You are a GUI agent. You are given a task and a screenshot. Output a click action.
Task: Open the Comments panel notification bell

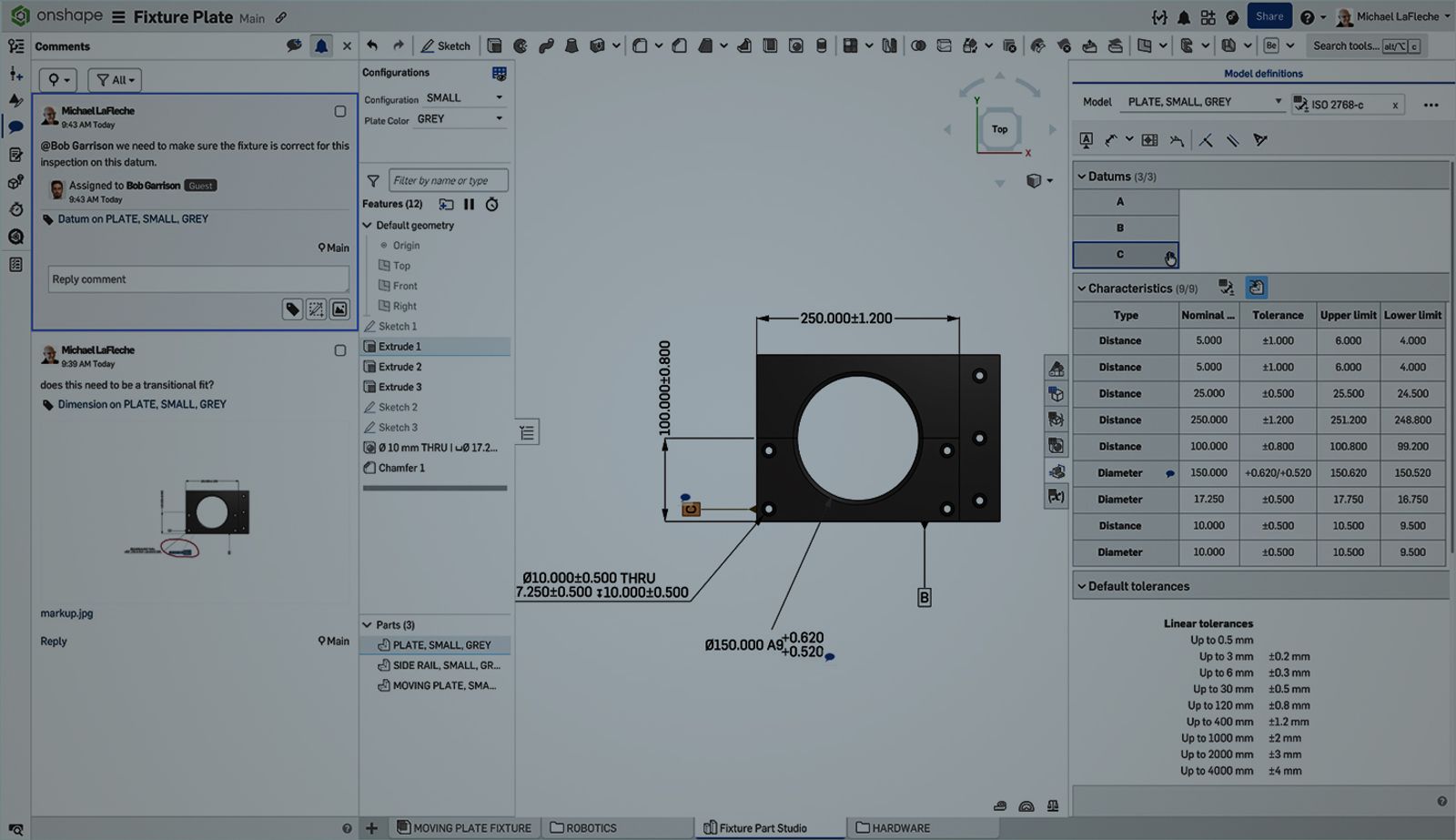tap(321, 46)
